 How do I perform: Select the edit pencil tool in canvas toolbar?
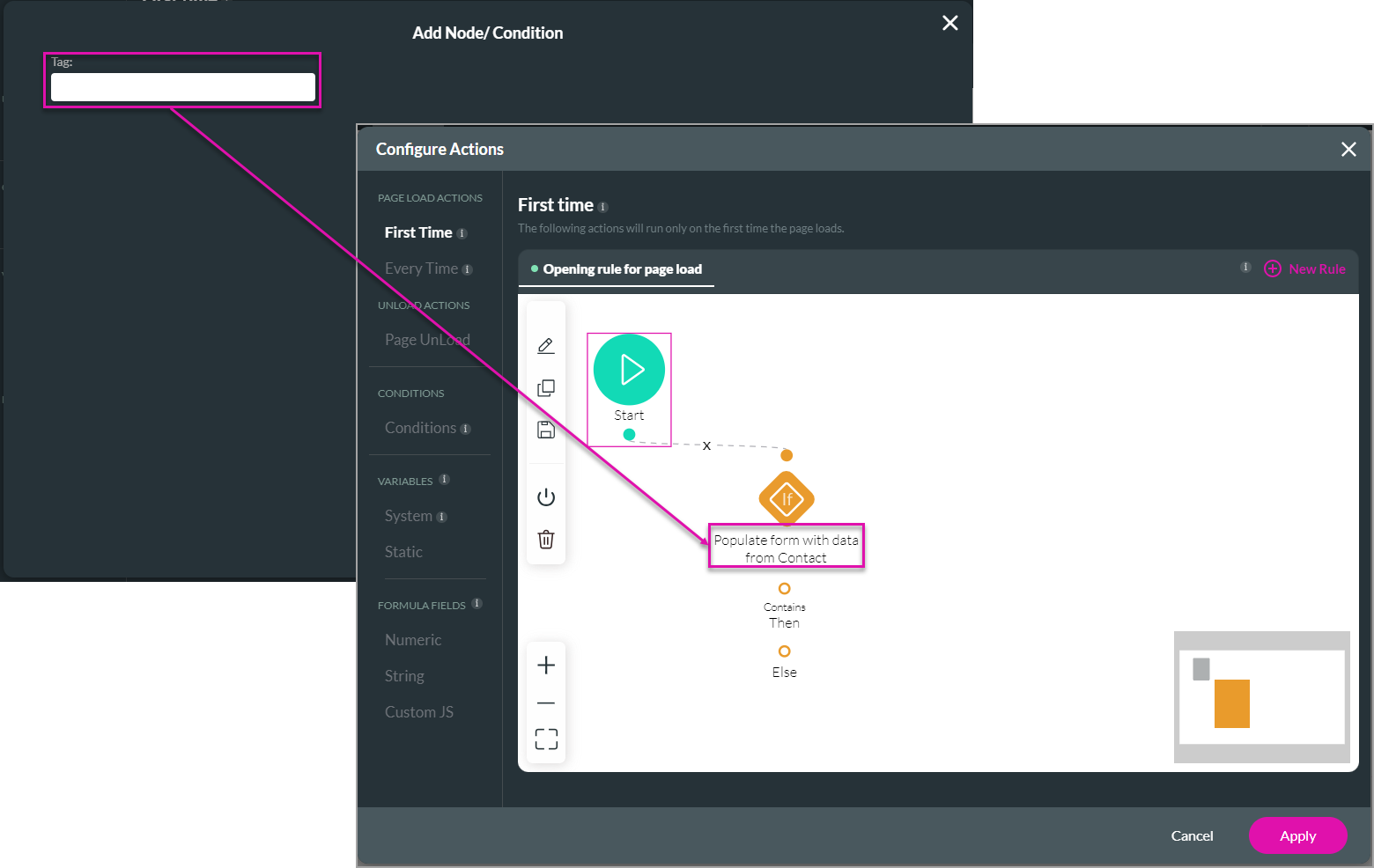pyautogui.click(x=546, y=346)
